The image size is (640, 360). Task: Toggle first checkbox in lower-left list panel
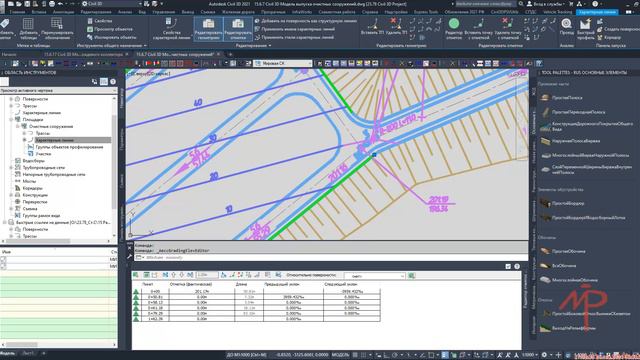point(4,259)
